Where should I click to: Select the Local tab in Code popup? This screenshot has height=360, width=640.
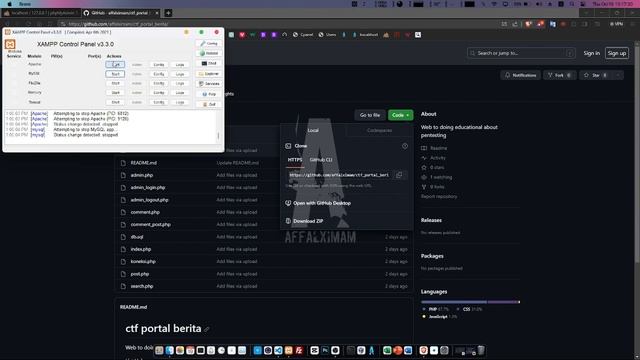click(x=313, y=130)
